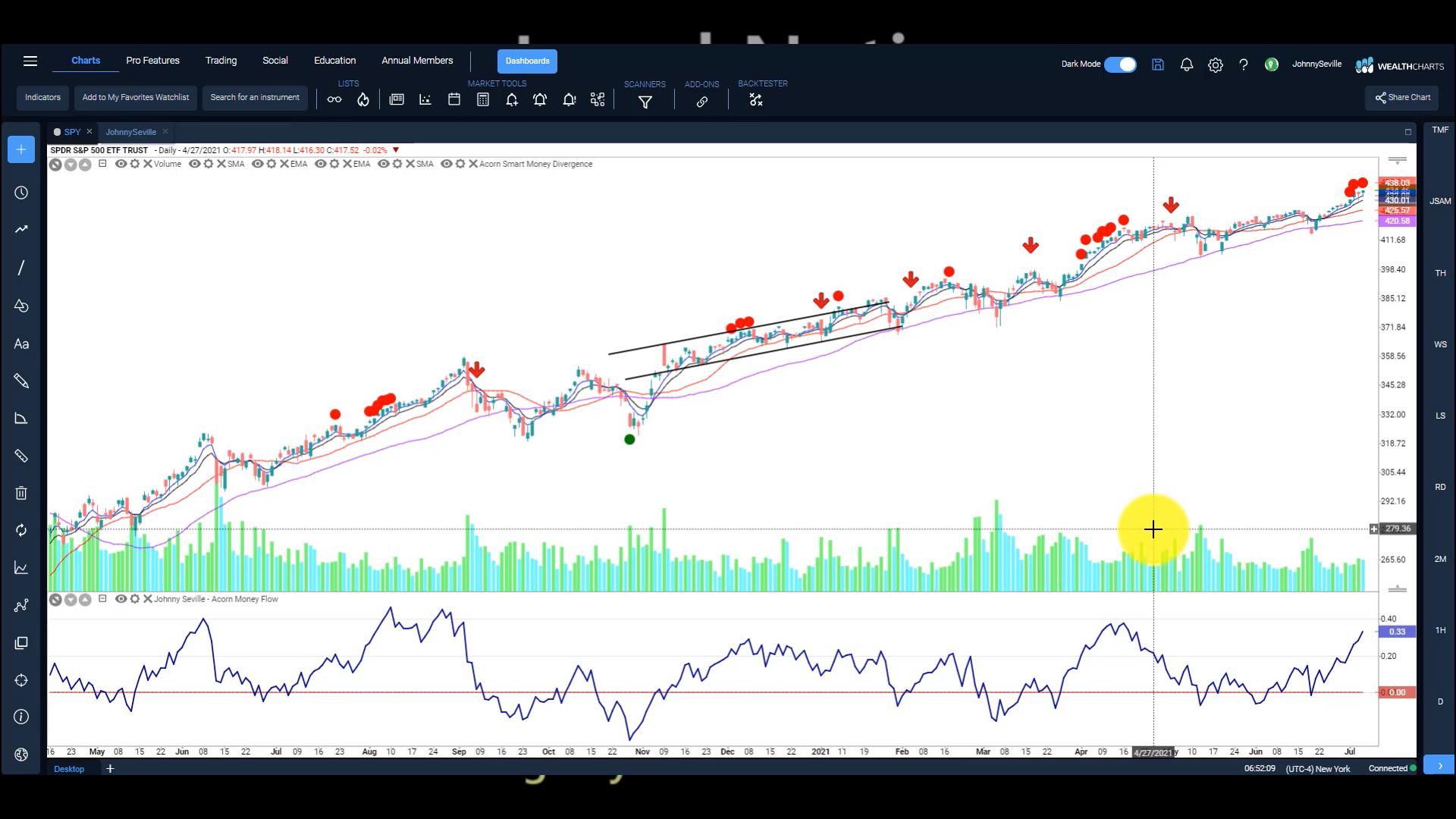Select the JSAM template in right sidebar
Image resolution: width=1456 pixels, height=819 pixels.
pos(1440,202)
